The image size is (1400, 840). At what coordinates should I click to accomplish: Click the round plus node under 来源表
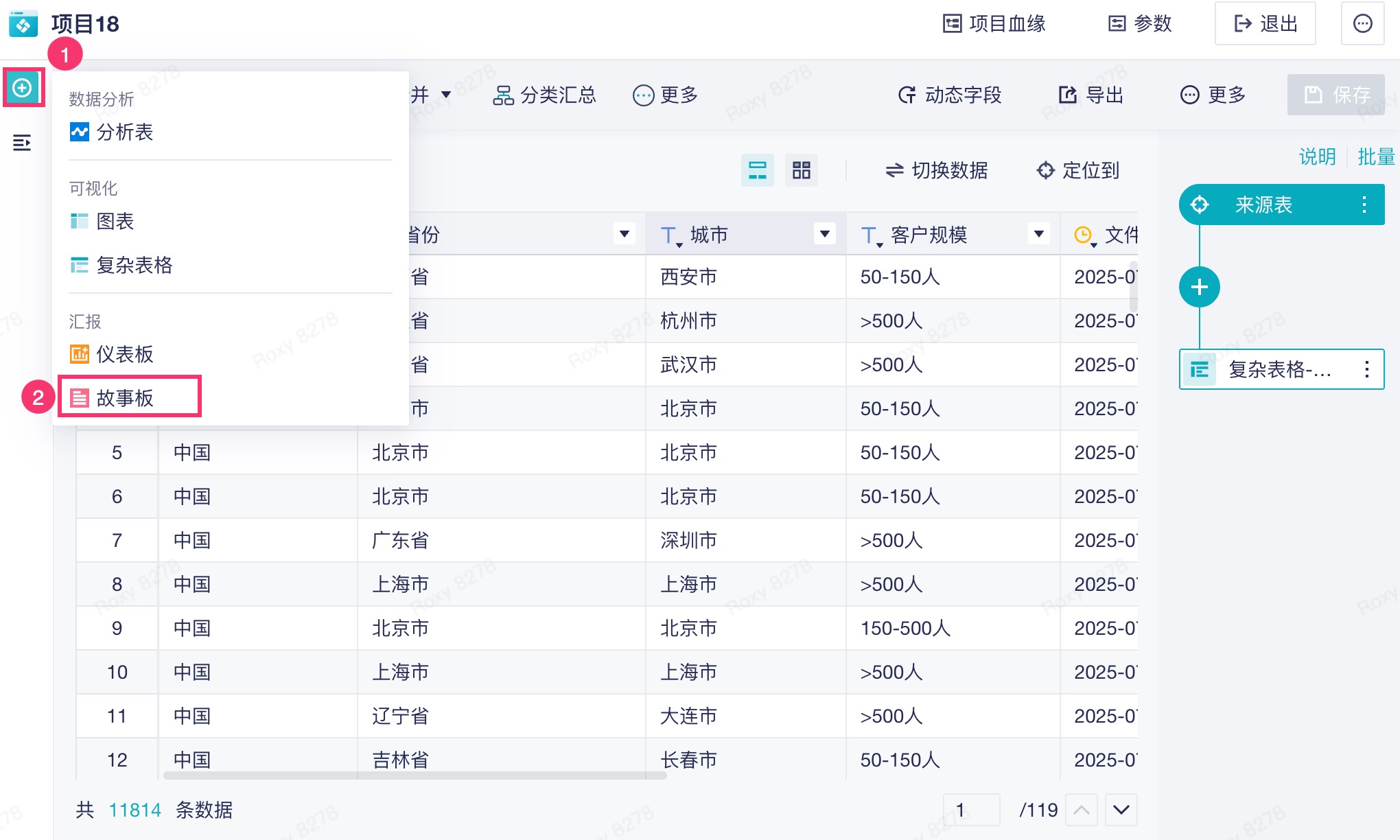pyautogui.click(x=1199, y=287)
